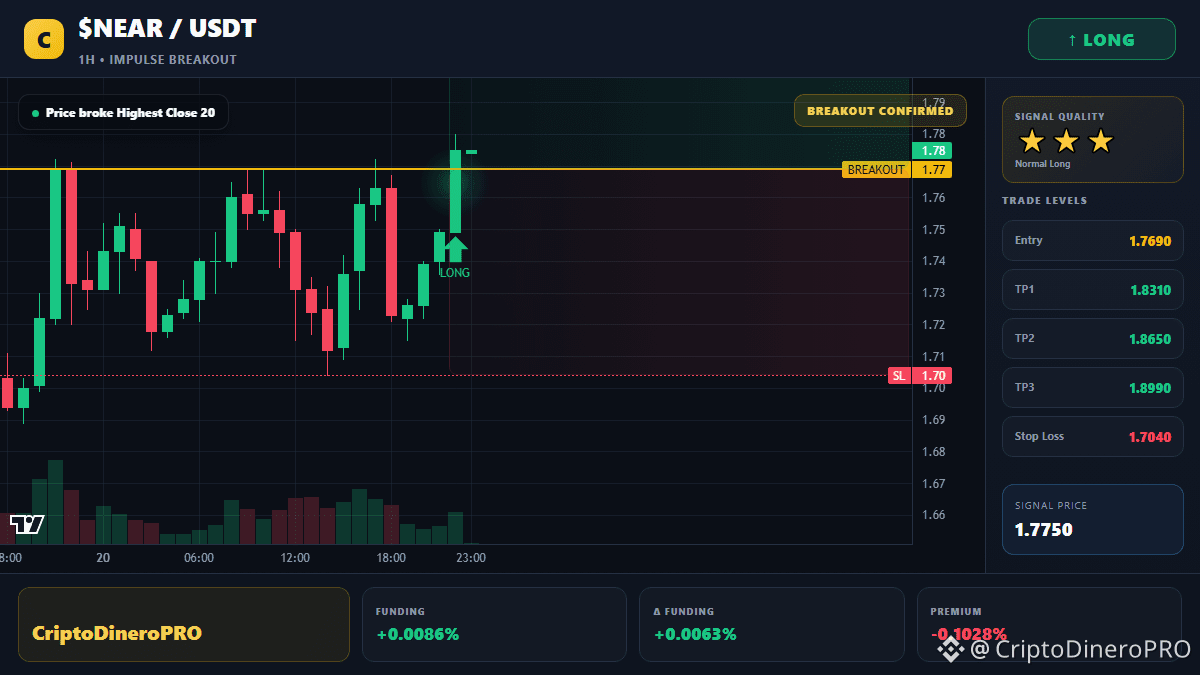This screenshot has width=1200, height=675.
Task: Click the Normal Long label
Action: [1042, 164]
